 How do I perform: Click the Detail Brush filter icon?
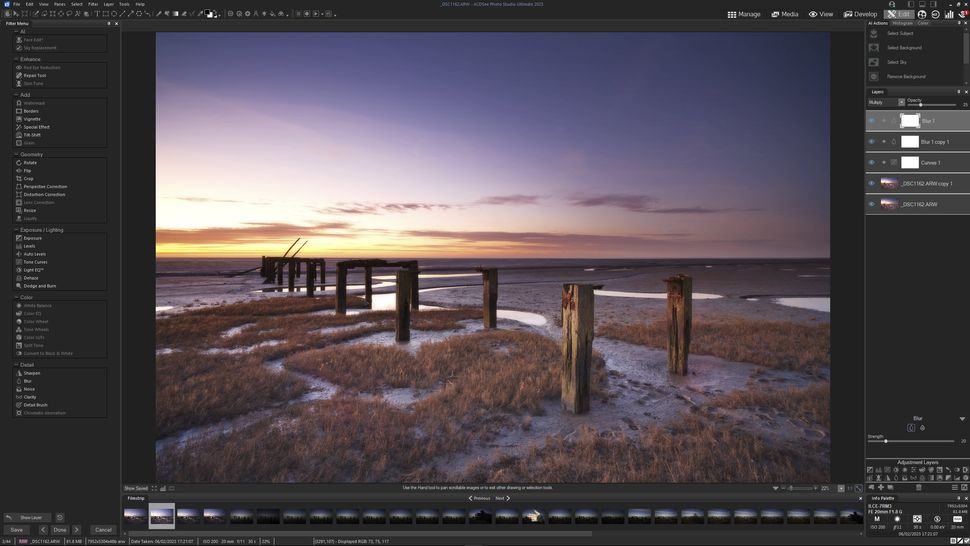pos(19,405)
